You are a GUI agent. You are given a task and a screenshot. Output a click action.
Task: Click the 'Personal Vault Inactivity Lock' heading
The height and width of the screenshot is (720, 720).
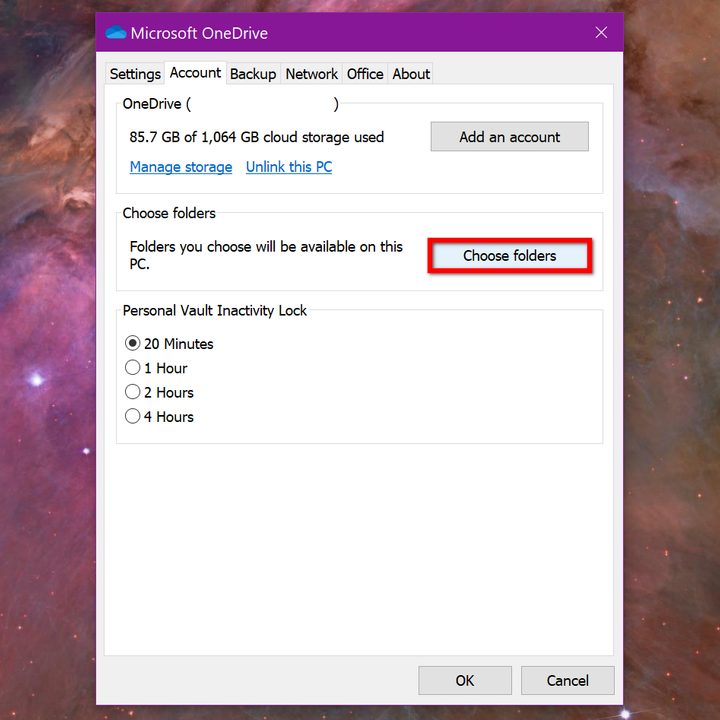coord(214,311)
